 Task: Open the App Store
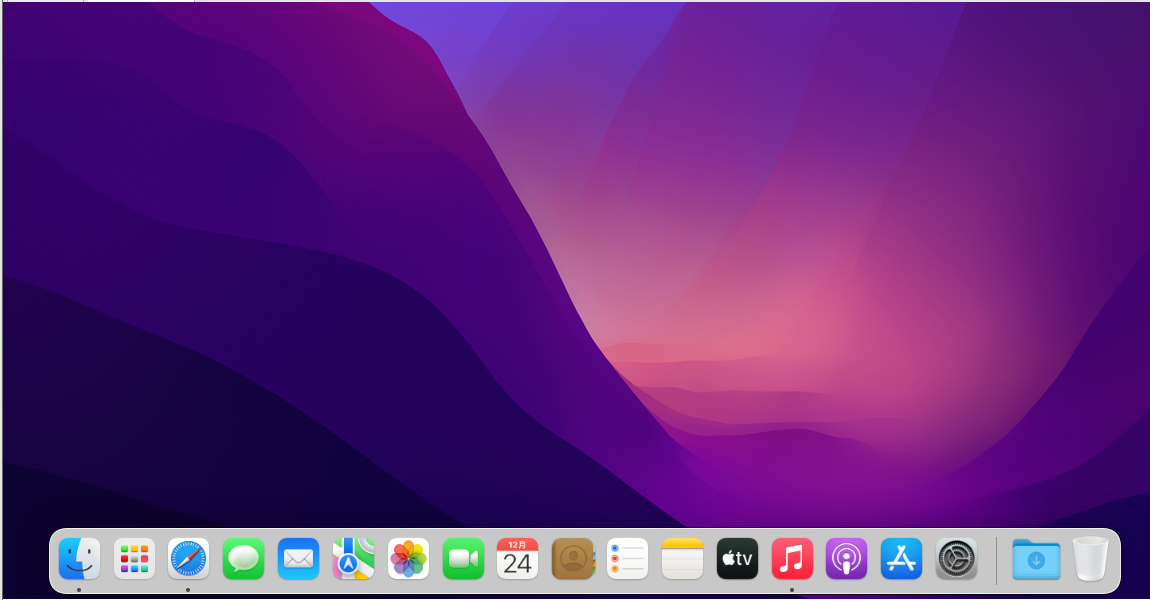tap(901, 559)
